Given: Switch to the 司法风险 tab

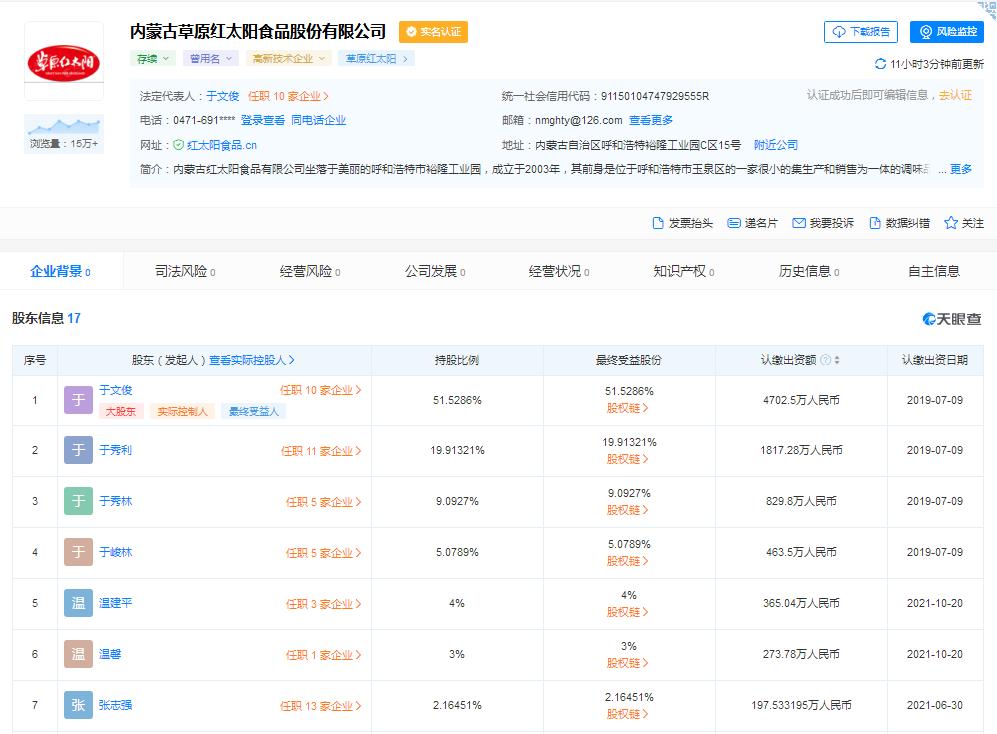Looking at the screenshot, I should [x=183, y=270].
